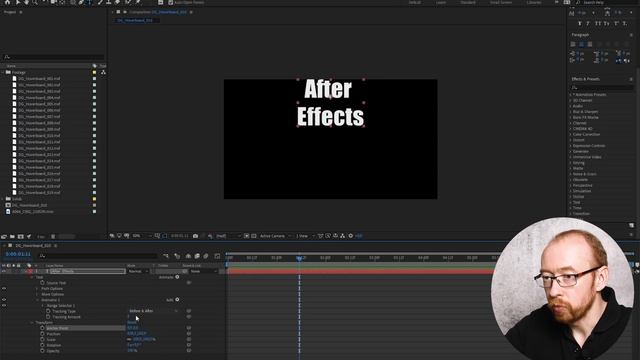Click the After Effects text in composition

(330, 102)
